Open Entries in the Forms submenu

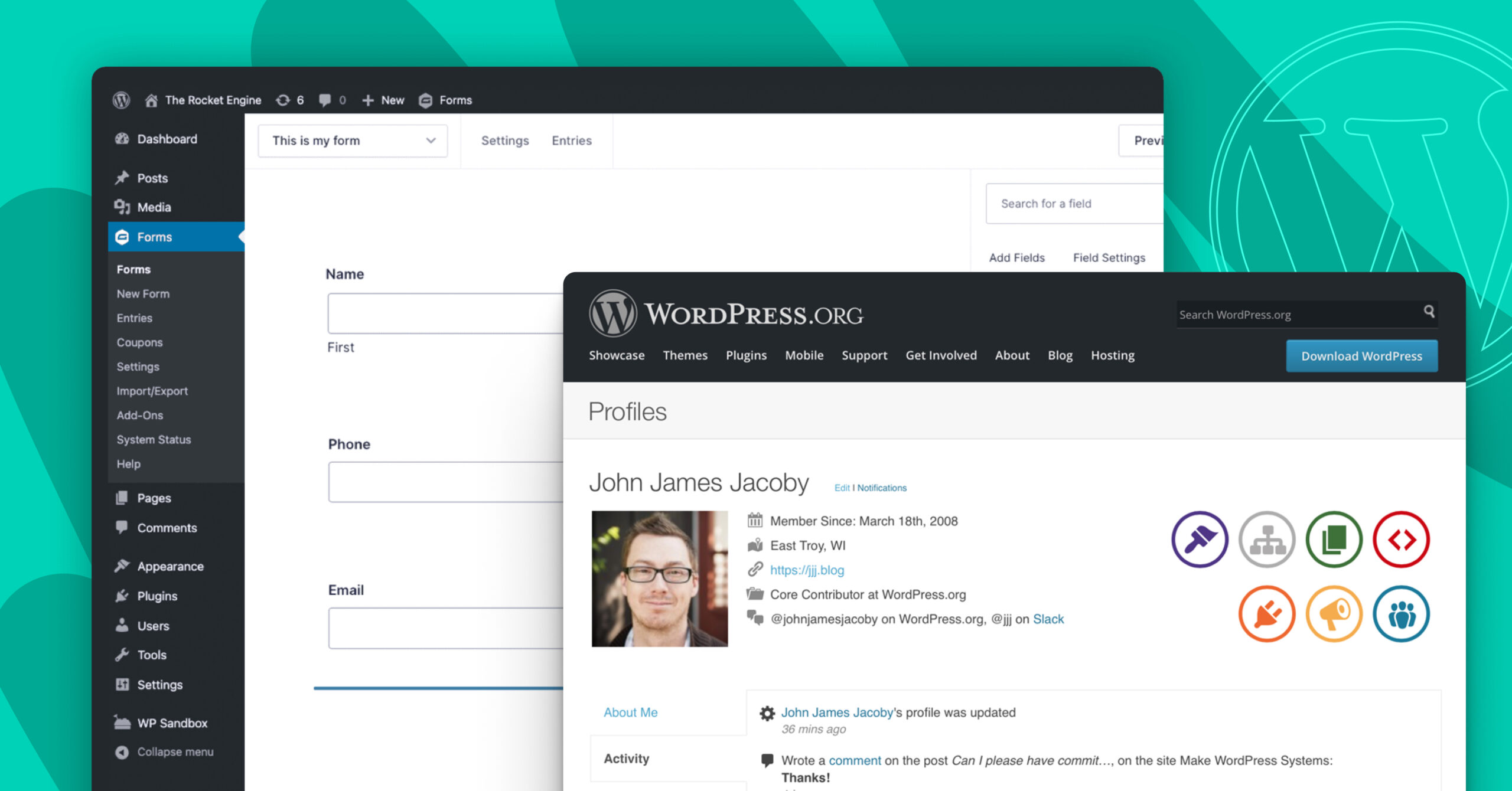coord(134,318)
